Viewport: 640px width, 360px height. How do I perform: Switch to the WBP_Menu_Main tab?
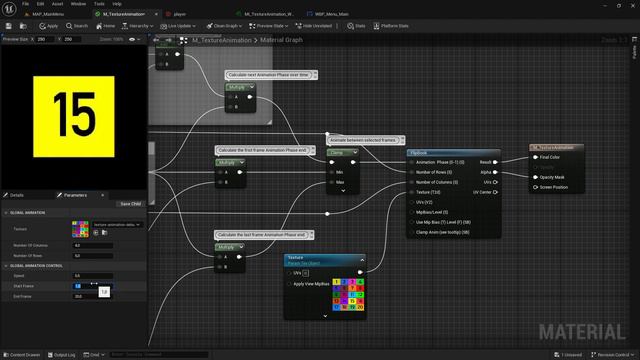click(331, 14)
